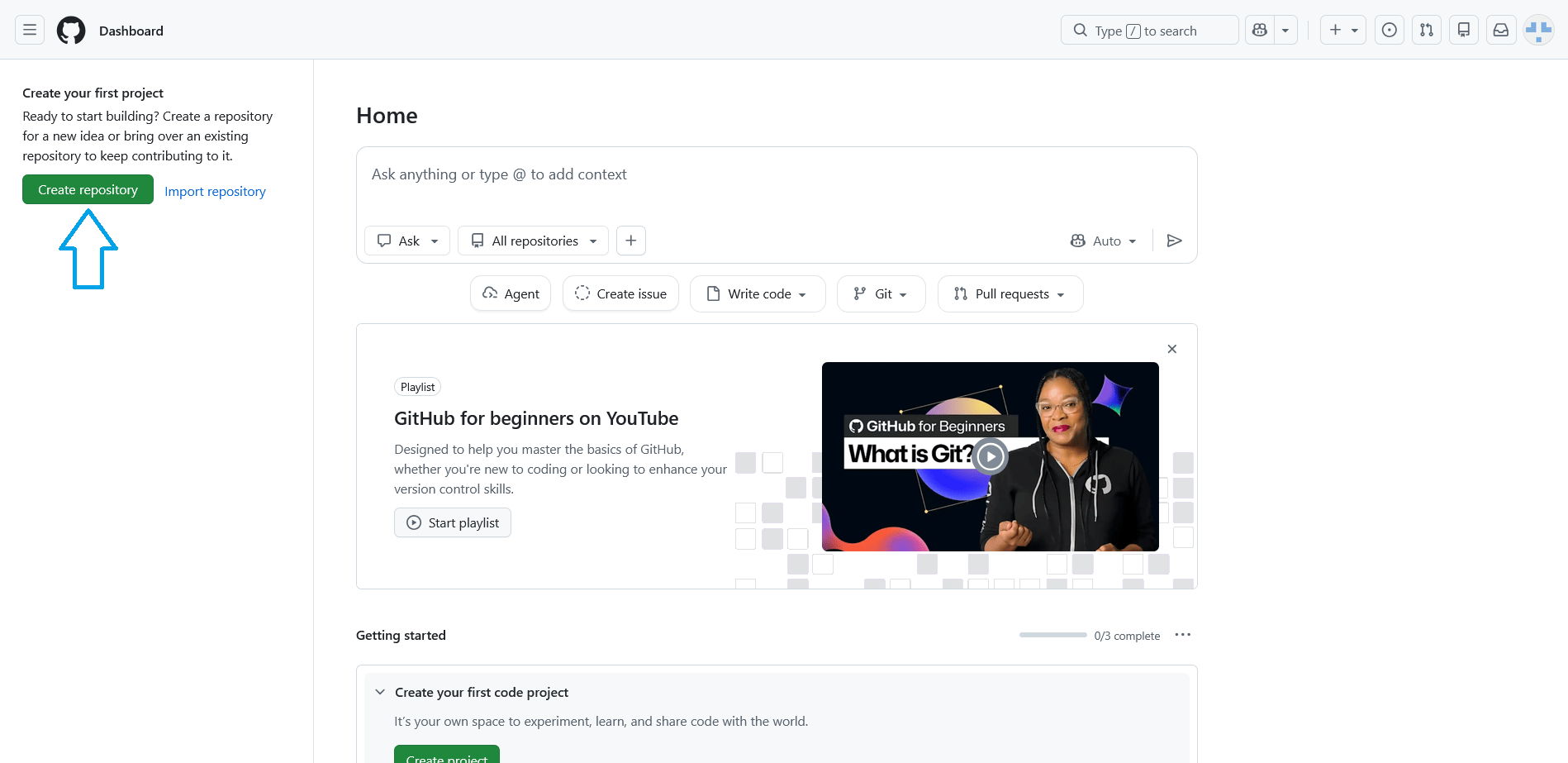This screenshot has height=763, width=1568.
Task: Open the Pull requests icon in header
Action: click(x=1427, y=31)
